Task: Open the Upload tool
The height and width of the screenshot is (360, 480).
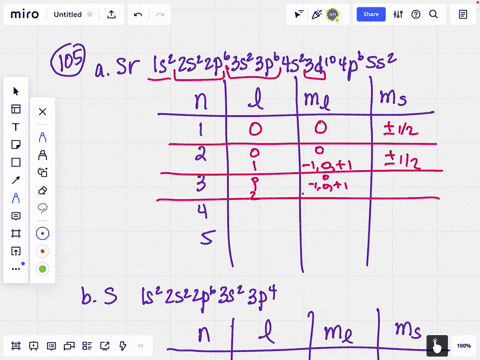Action: coord(16,251)
